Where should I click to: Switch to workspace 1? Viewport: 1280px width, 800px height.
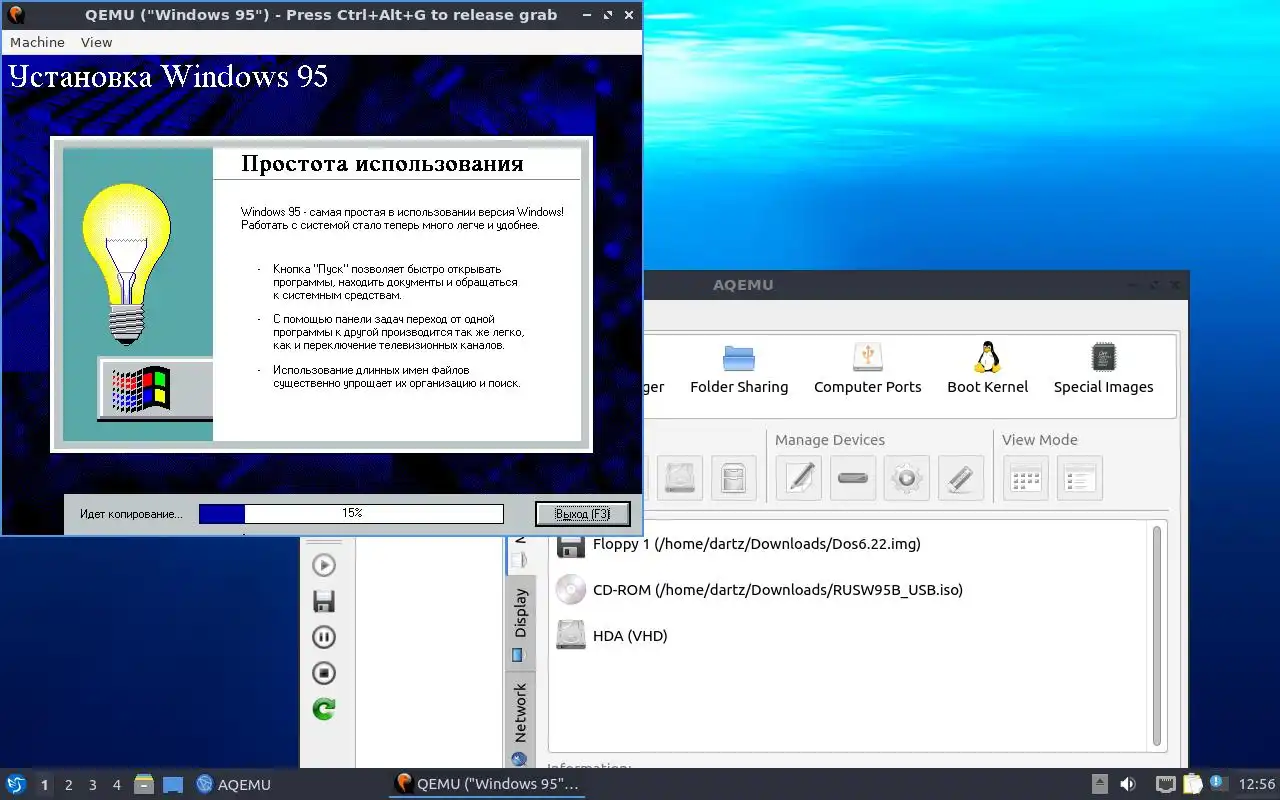point(44,785)
